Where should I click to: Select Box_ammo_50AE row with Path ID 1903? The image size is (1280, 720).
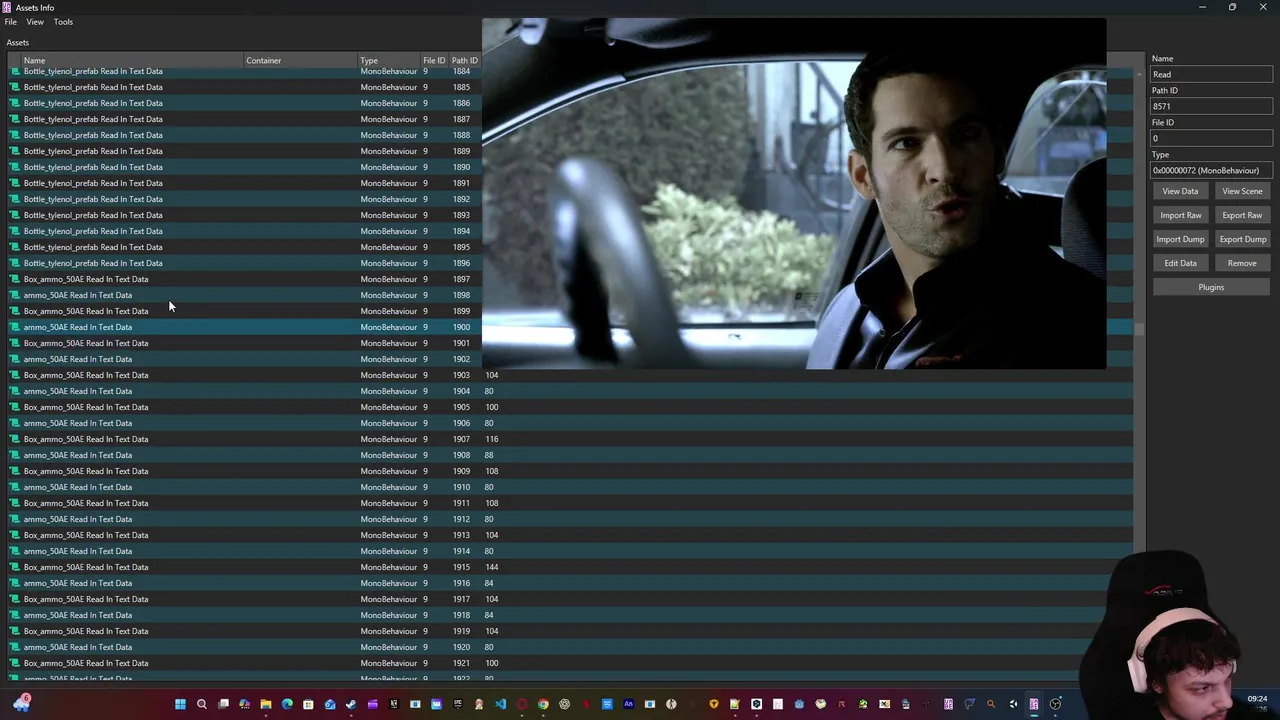click(570, 375)
